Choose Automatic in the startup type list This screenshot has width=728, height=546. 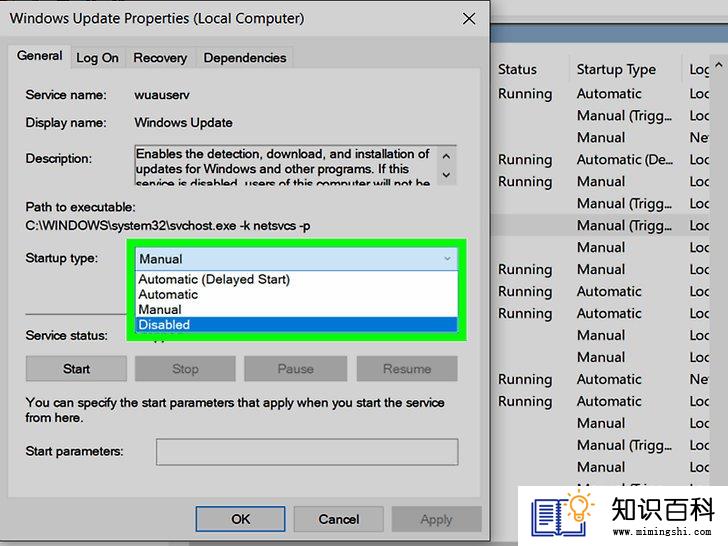tap(297, 295)
